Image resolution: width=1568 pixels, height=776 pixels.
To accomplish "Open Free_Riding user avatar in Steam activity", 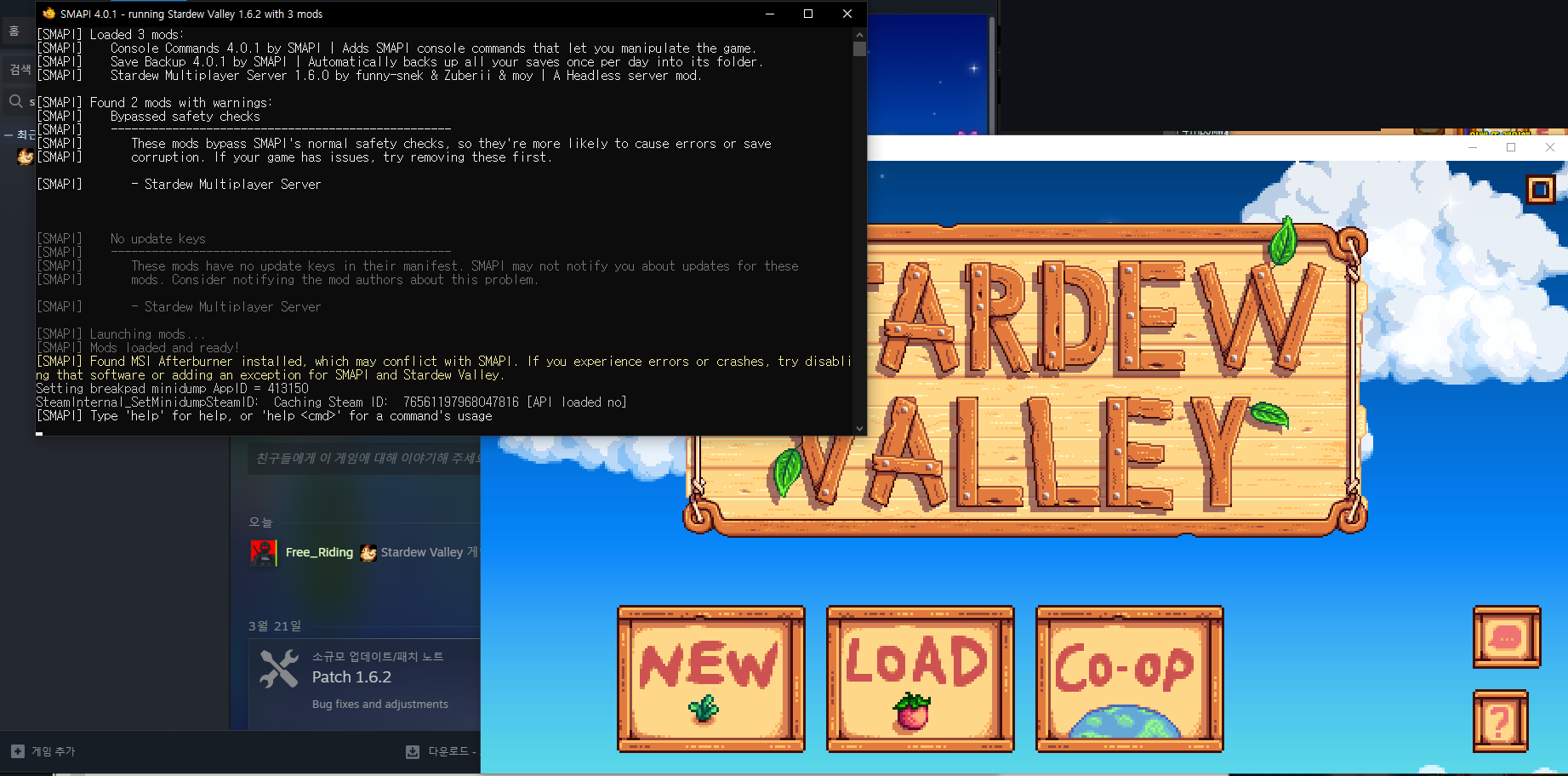I will [264, 552].
